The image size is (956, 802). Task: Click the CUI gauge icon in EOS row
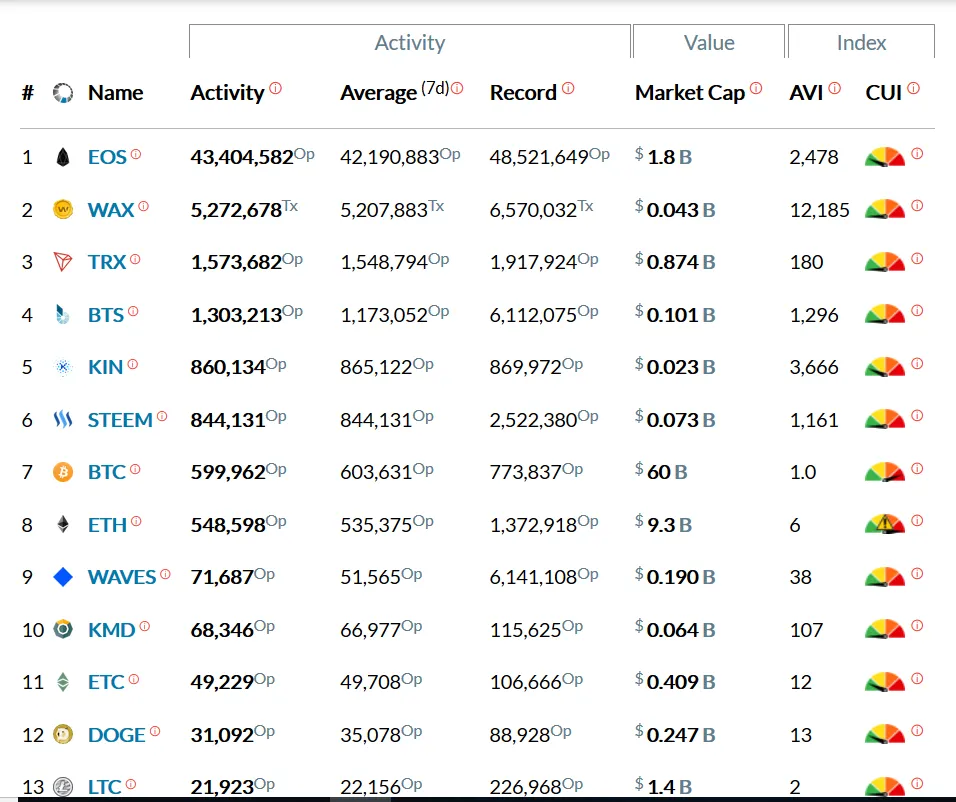(x=885, y=157)
